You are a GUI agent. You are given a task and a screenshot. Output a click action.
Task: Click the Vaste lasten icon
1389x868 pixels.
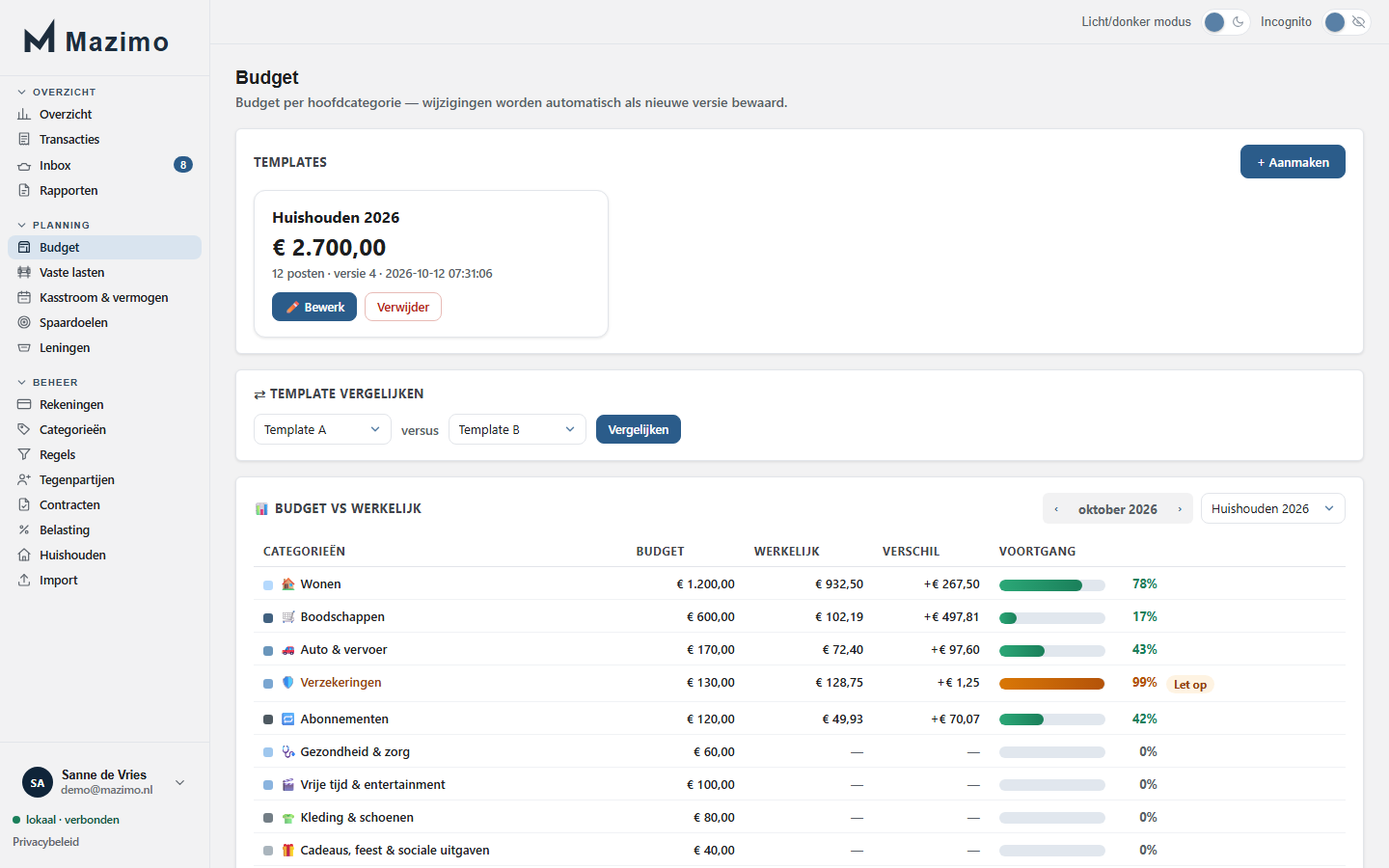24,272
